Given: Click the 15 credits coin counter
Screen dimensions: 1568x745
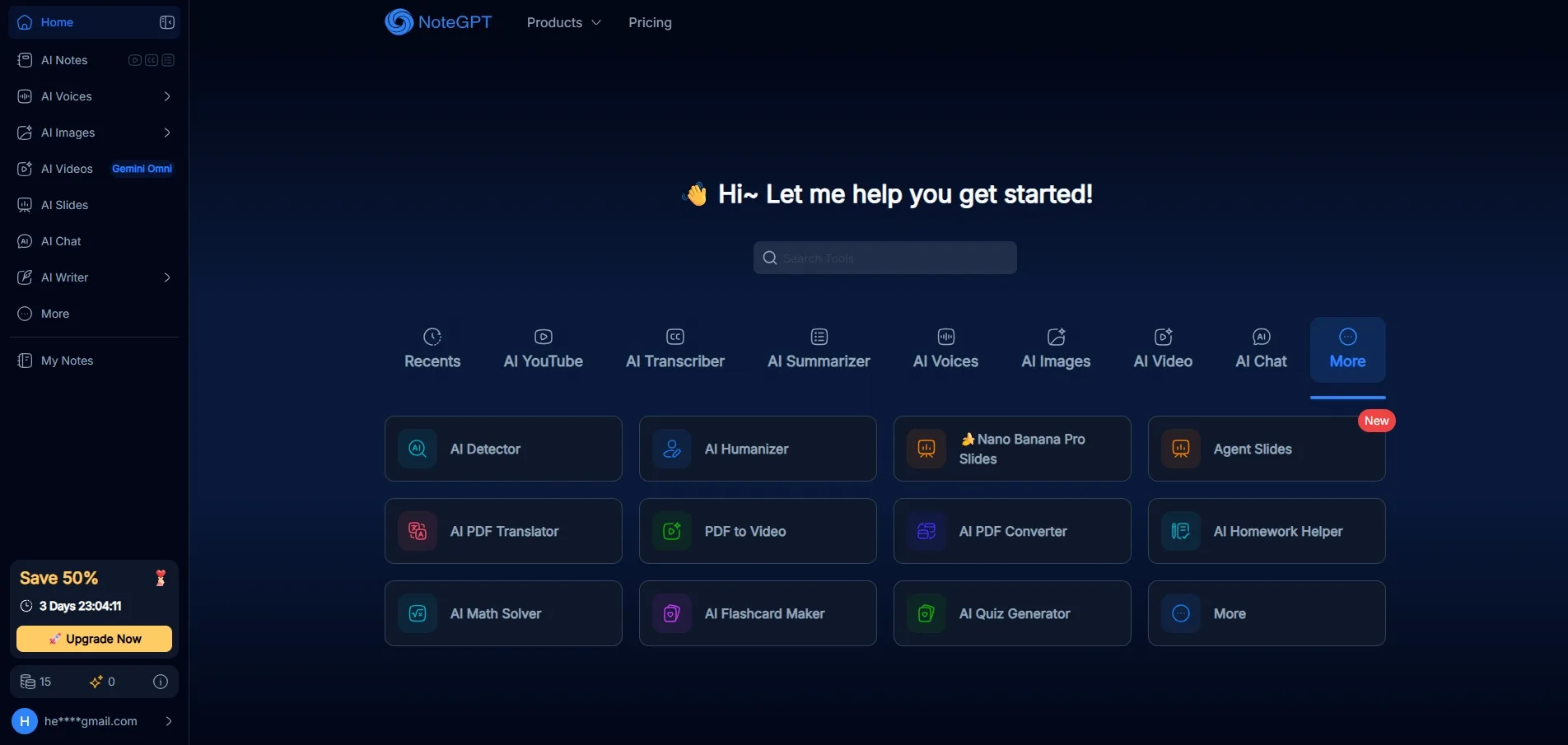Looking at the screenshot, I should click(36, 682).
